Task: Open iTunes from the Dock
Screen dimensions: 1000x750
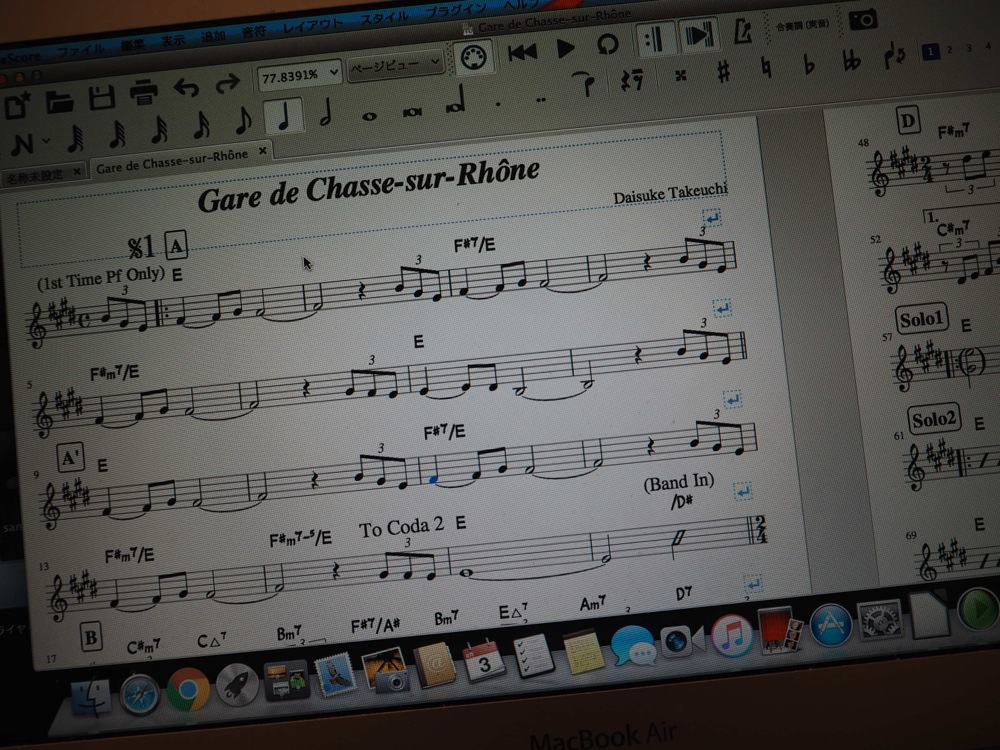Action: tap(731, 635)
